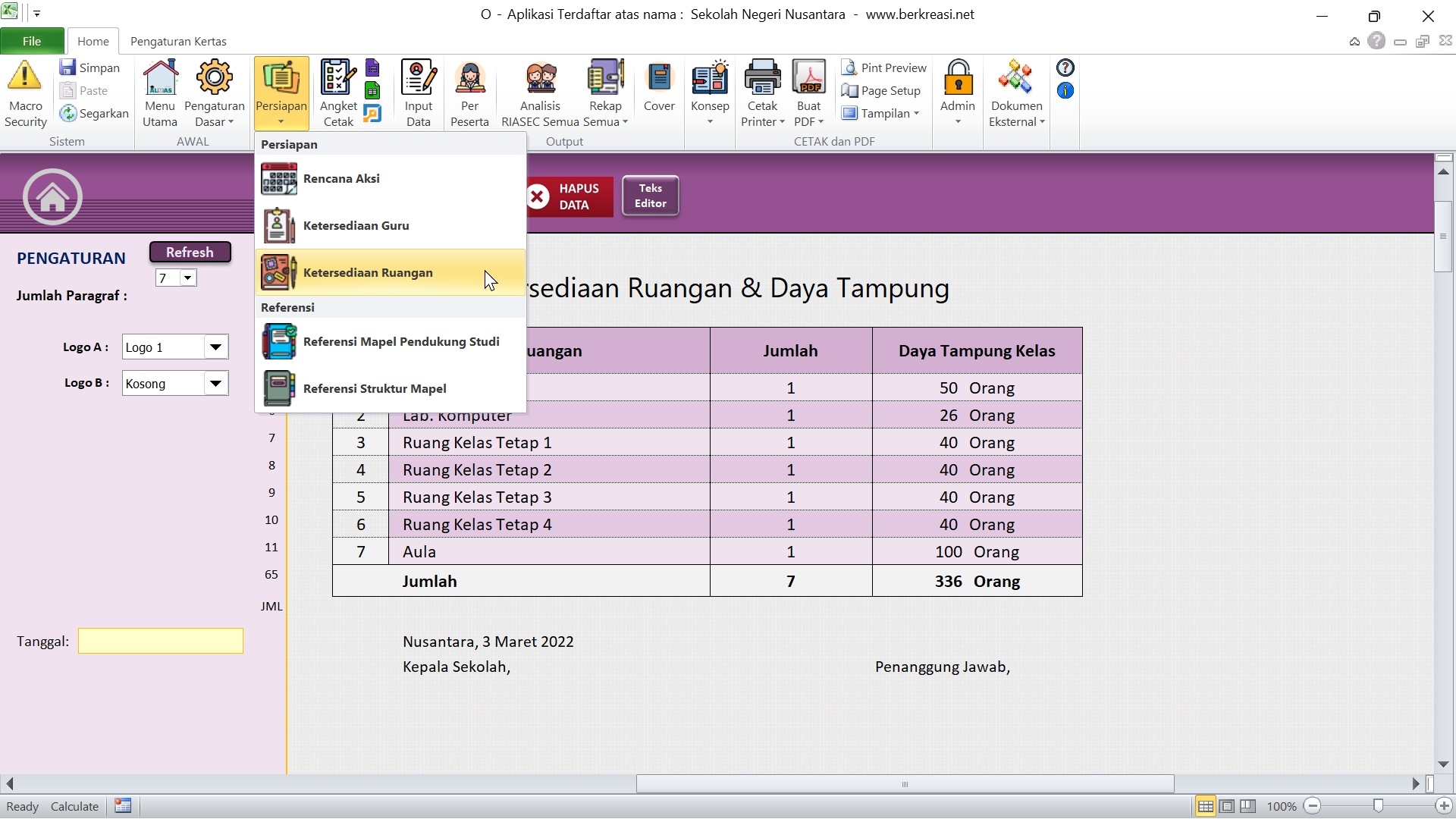Viewport: 1456px width, 819px height.
Task: Open the Jumlah Paragraf number dropdown
Action: [x=187, y=278]
